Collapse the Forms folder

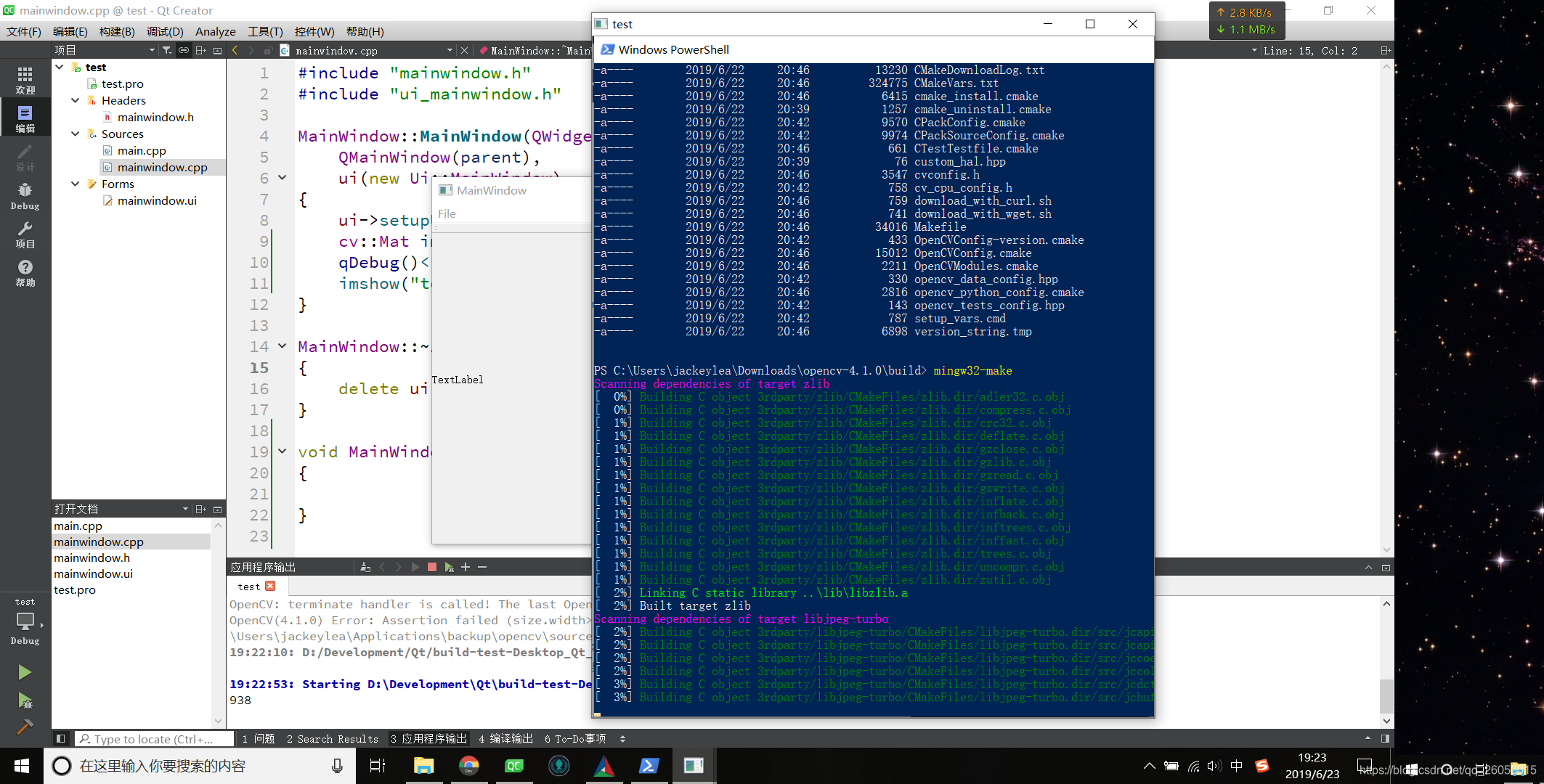coord(75,184)
